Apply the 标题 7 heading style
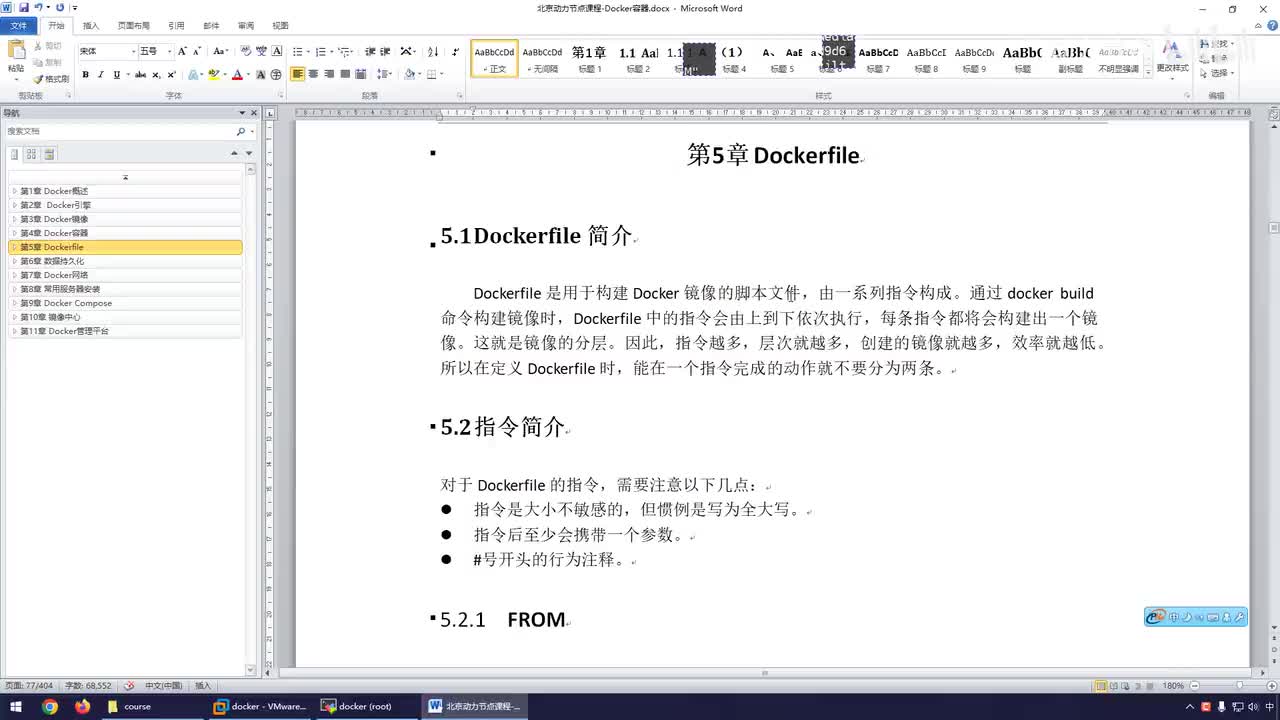 878,59
